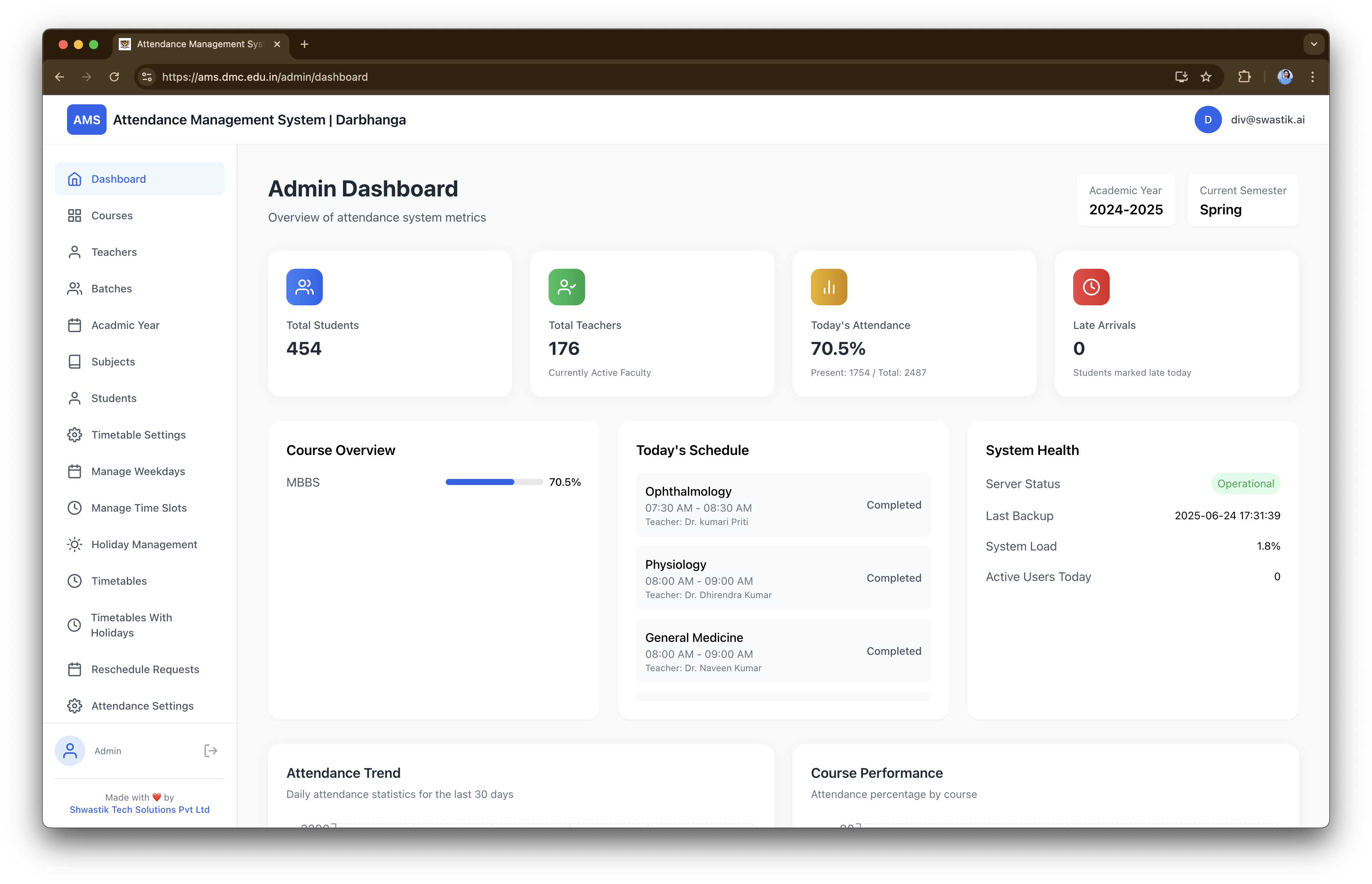Open Chrome's three-dot menu

(1313, 77)
